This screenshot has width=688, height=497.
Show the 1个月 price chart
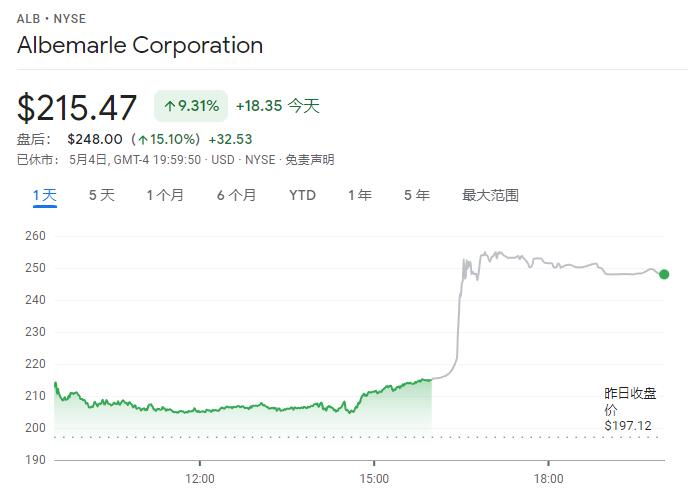[x=165, y=195]
